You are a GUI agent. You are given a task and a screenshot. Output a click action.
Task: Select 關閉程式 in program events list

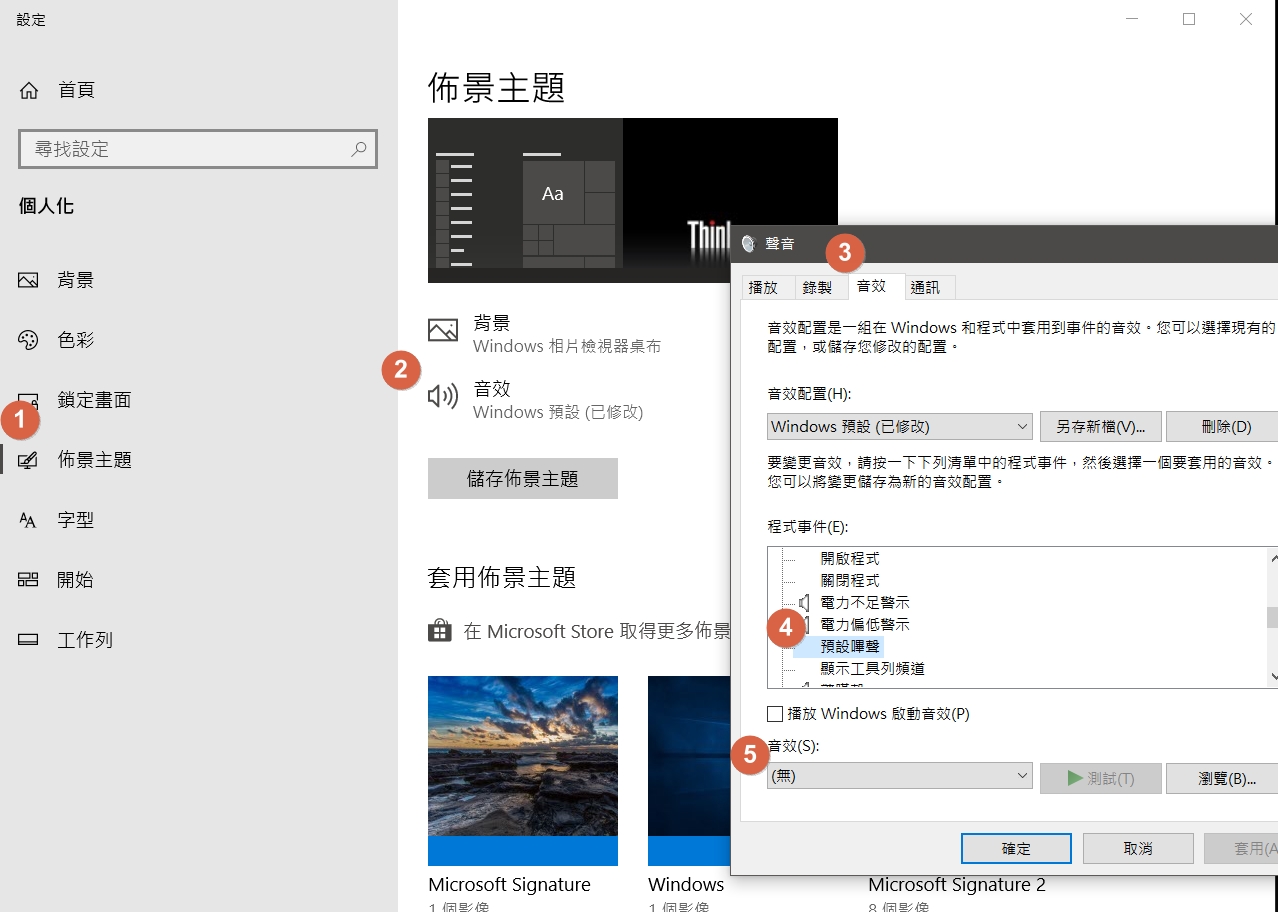pyautogui.click(x=850, y=580)
